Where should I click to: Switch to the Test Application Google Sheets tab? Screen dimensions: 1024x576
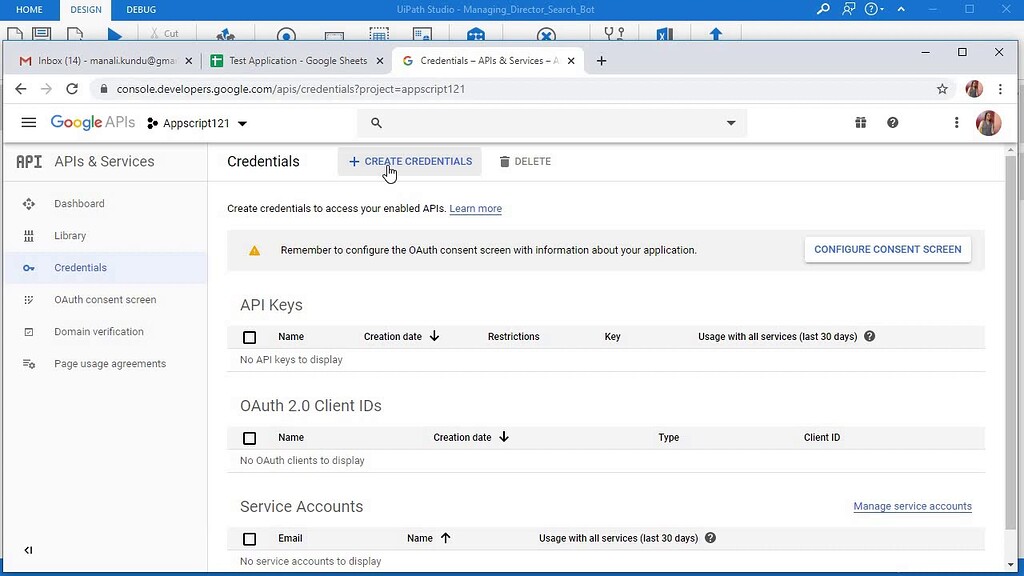[x=293, y=60]
